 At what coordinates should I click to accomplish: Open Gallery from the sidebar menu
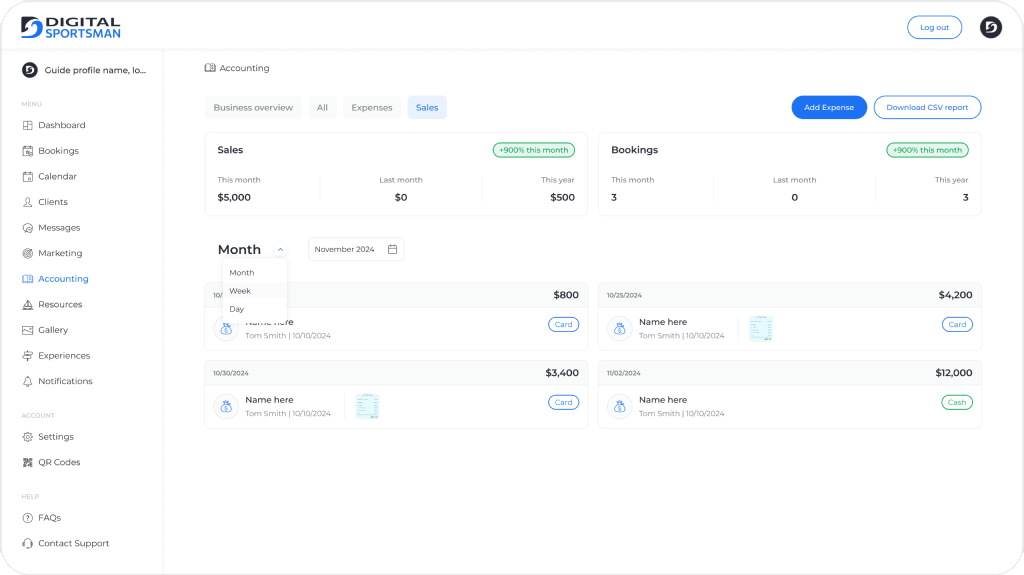[x=53, y=330]
